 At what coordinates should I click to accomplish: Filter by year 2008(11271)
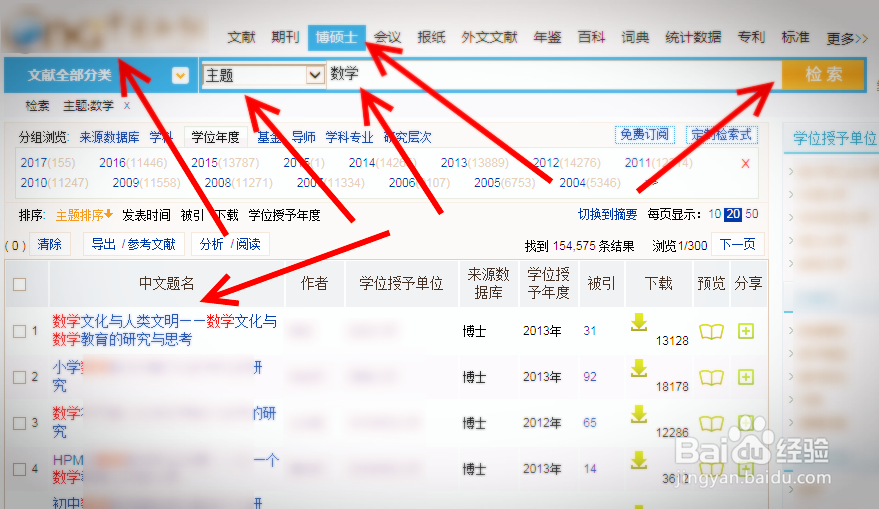238,183
